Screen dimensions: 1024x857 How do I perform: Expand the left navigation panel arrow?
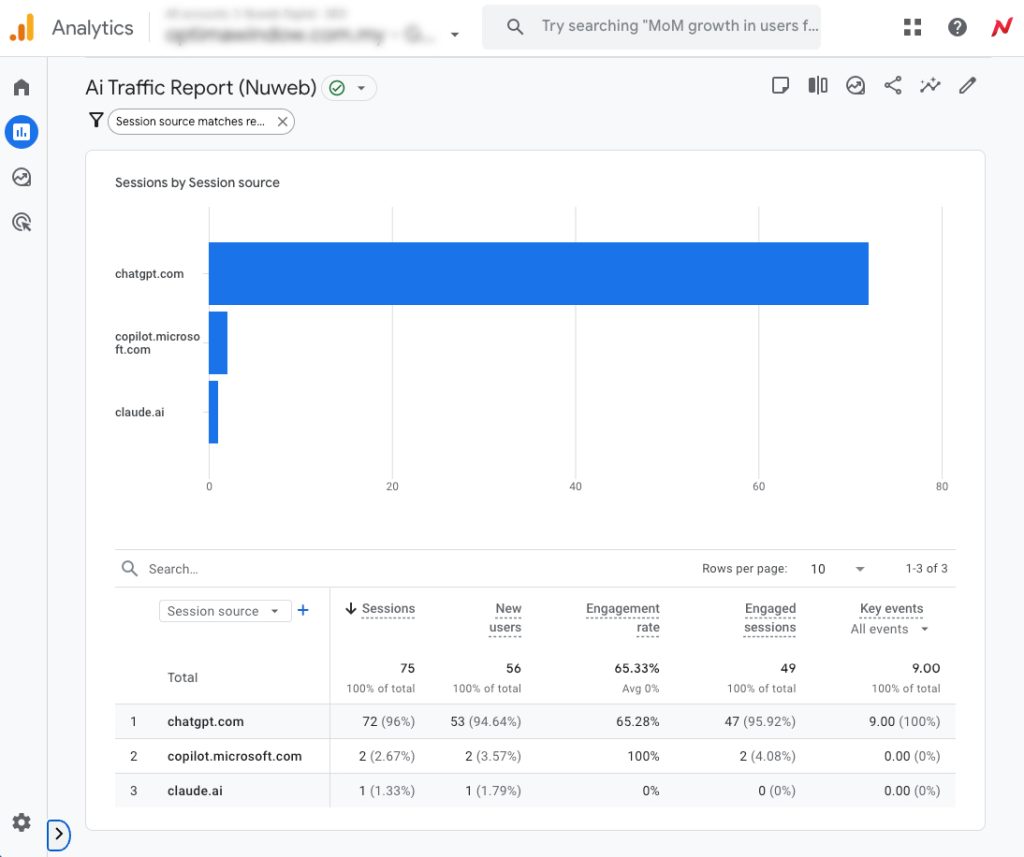(59, 833)
